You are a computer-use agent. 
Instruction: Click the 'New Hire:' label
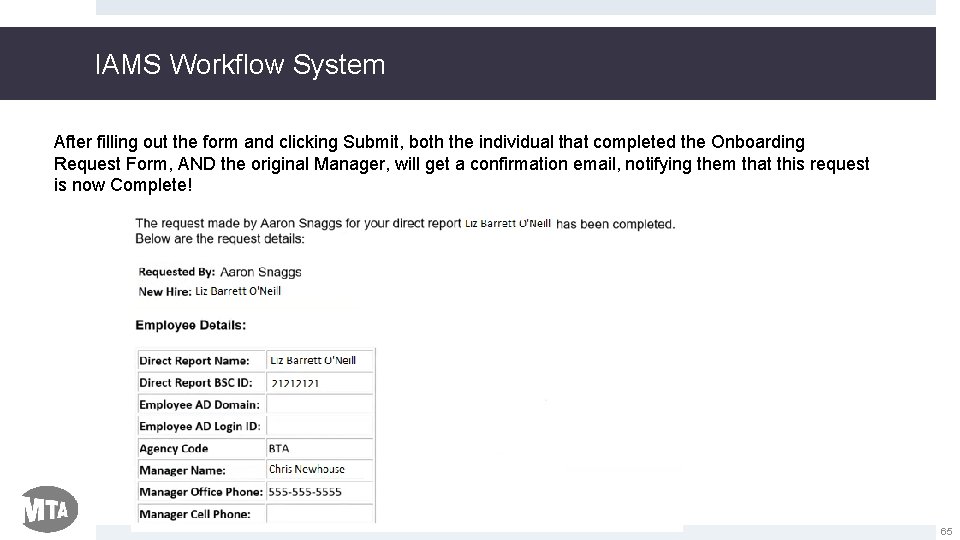165,291
